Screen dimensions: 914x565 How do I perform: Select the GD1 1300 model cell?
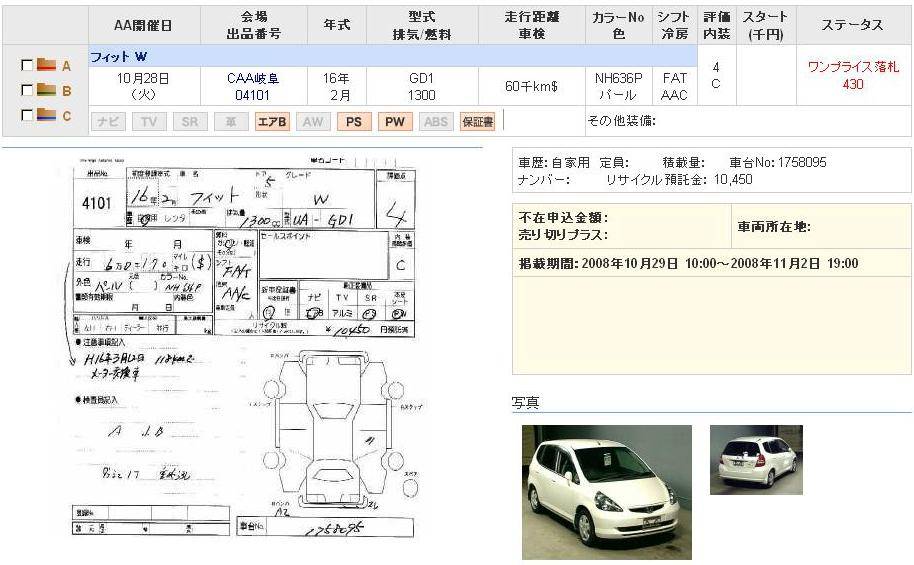point(422,86)
